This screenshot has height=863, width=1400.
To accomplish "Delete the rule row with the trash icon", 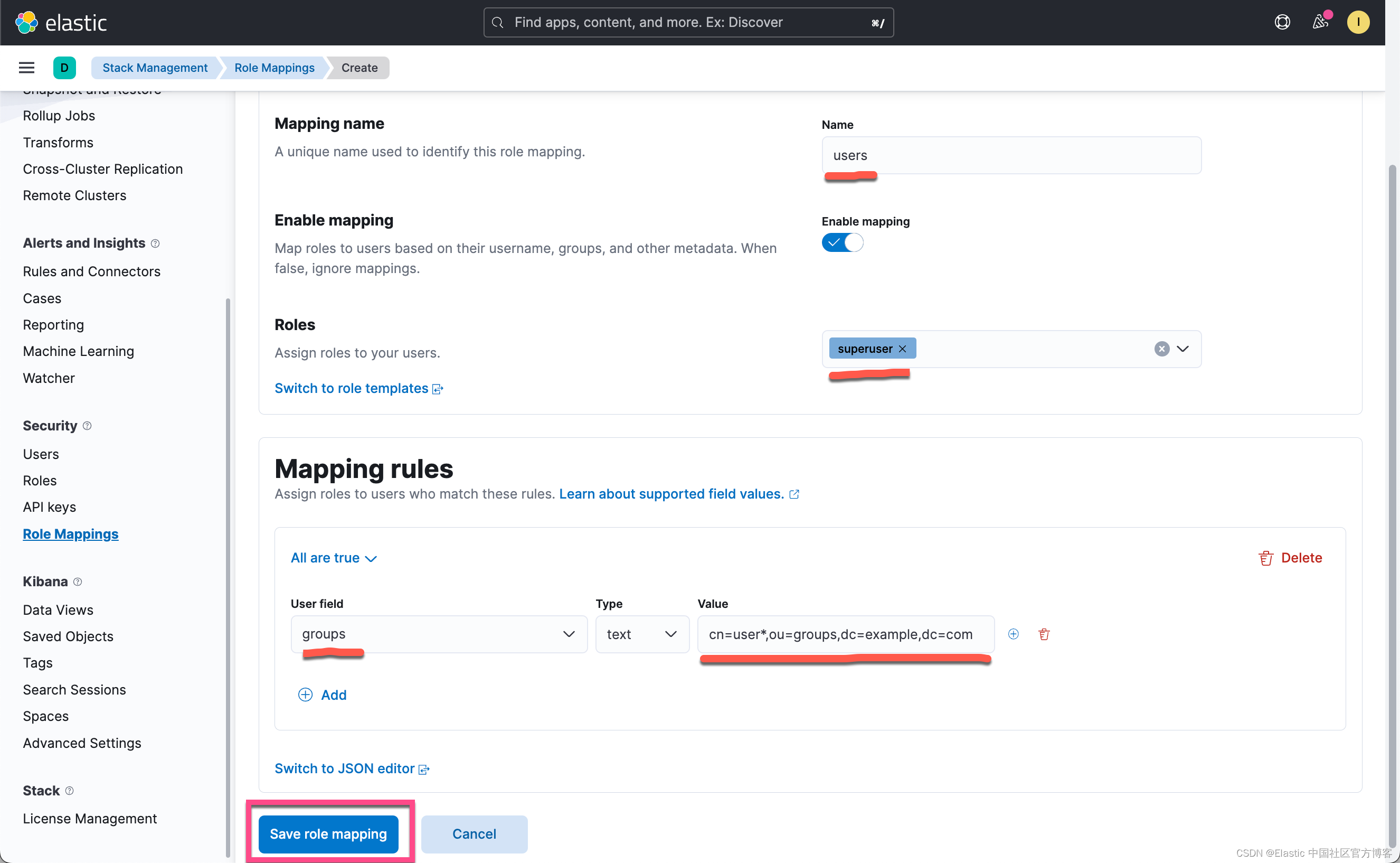I will [1044, 634].
